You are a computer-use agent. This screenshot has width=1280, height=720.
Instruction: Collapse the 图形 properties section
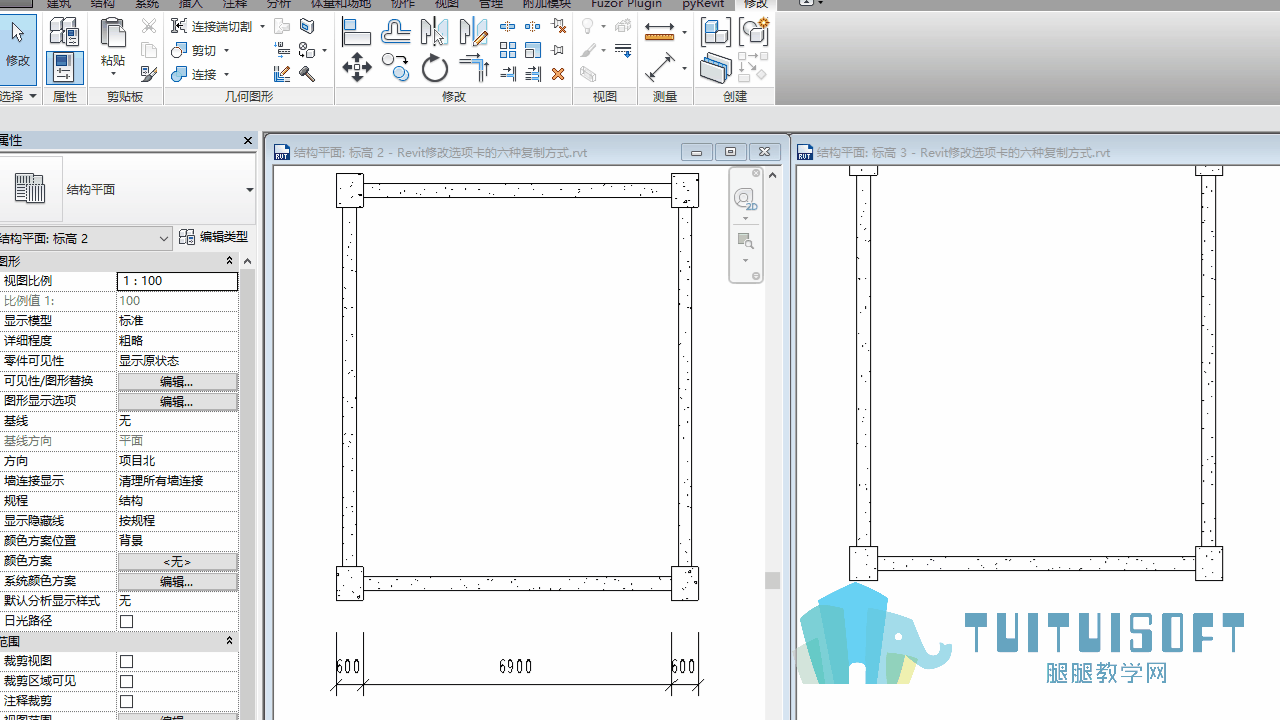pos(229,261)
